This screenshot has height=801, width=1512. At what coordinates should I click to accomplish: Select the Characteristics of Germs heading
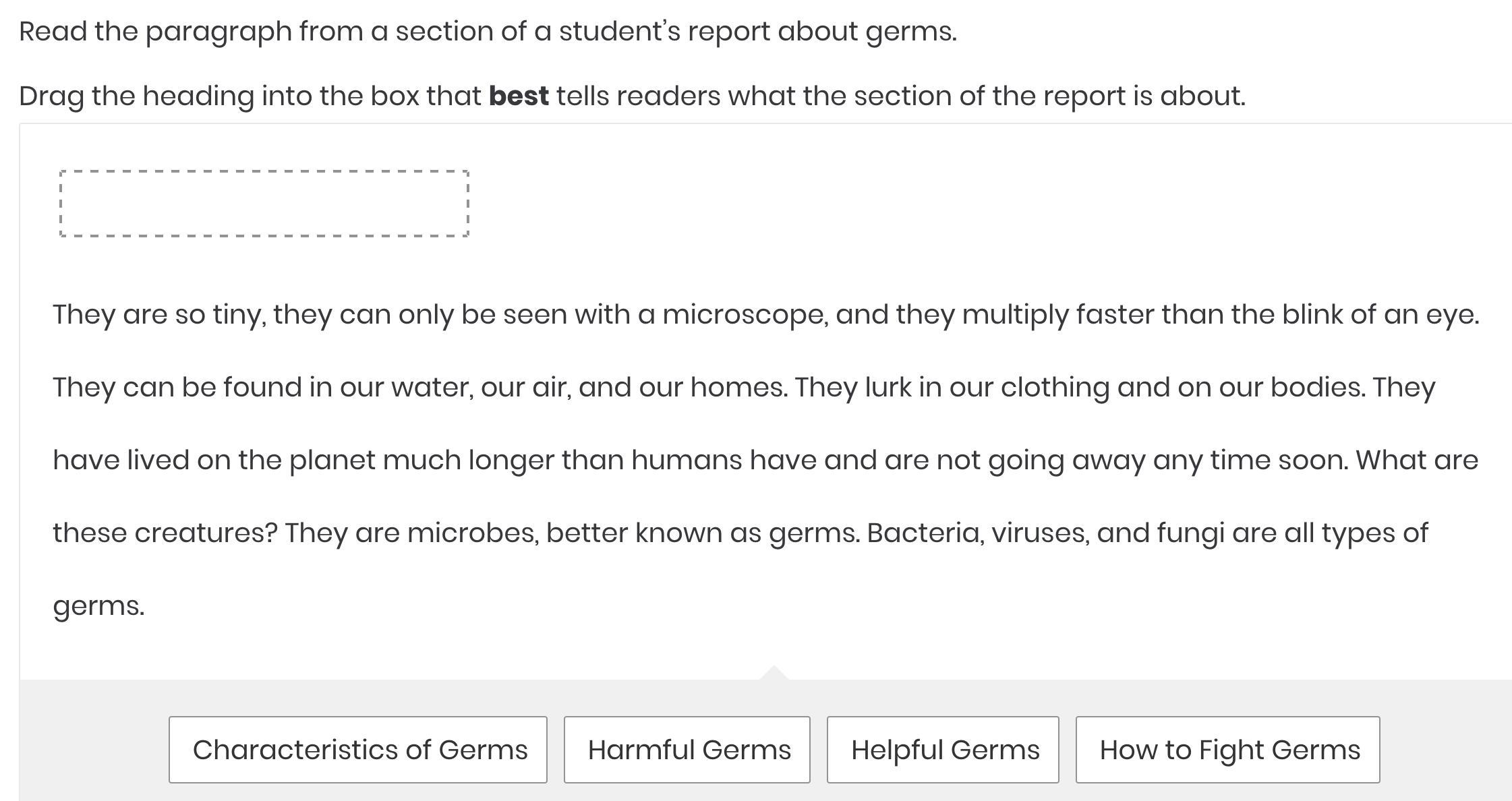pyautogui.click(x=358, y=750)
